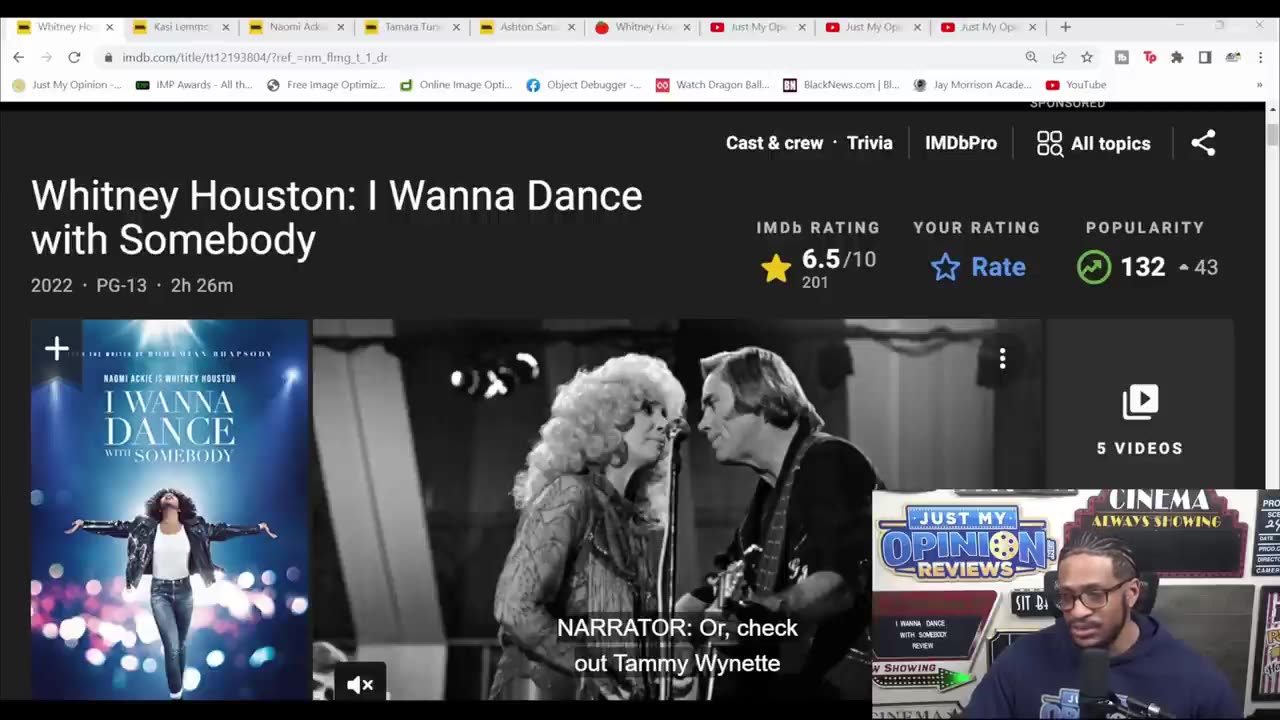The height and width of the screenshot is (720, 1280).
Task: Toggle the browser side panel icon
Action: 1205,57
